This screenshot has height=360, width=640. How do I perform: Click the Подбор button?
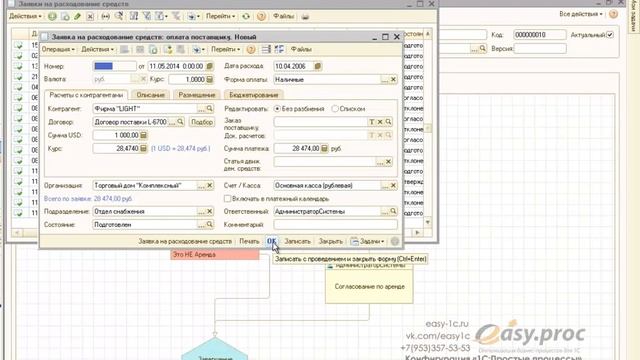click(x=202, y=122)
